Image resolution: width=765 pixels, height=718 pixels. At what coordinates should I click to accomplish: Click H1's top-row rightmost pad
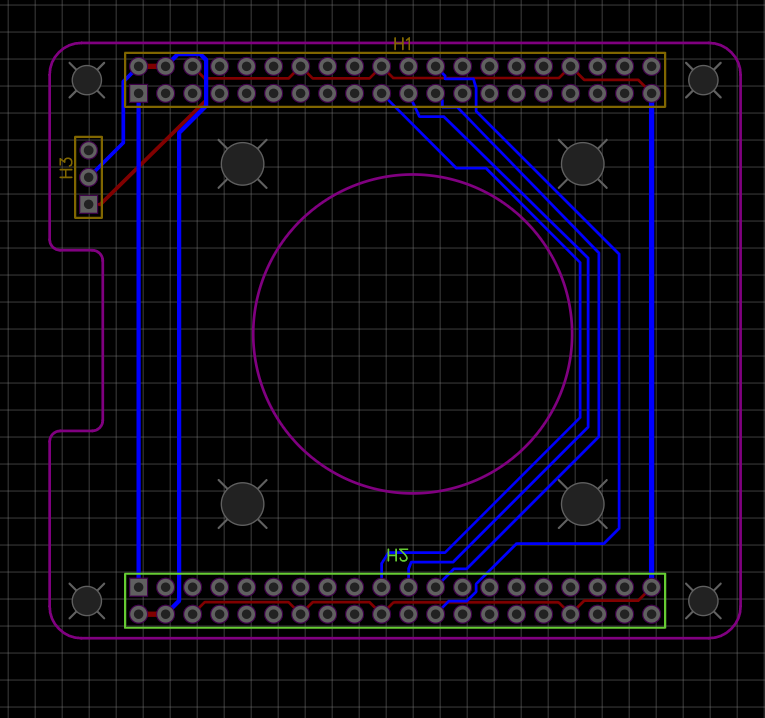tap(651, 66)
